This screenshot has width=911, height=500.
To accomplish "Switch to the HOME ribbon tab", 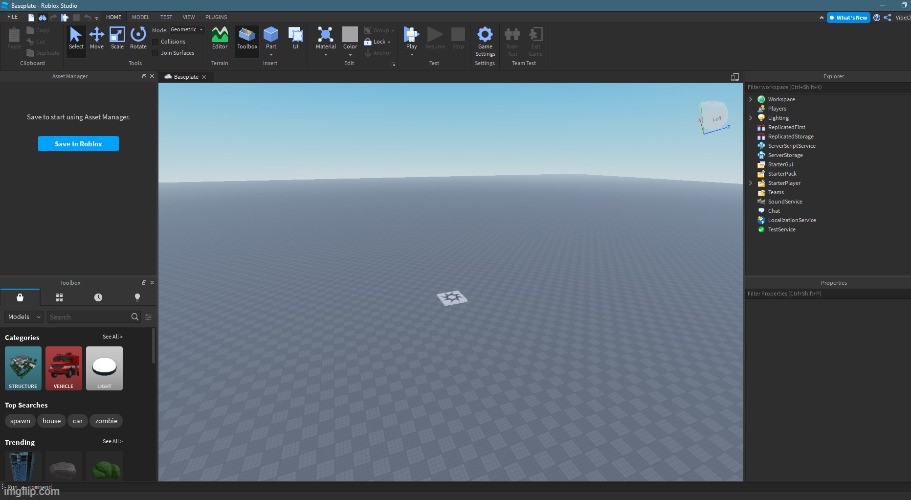I will point(113,17).
